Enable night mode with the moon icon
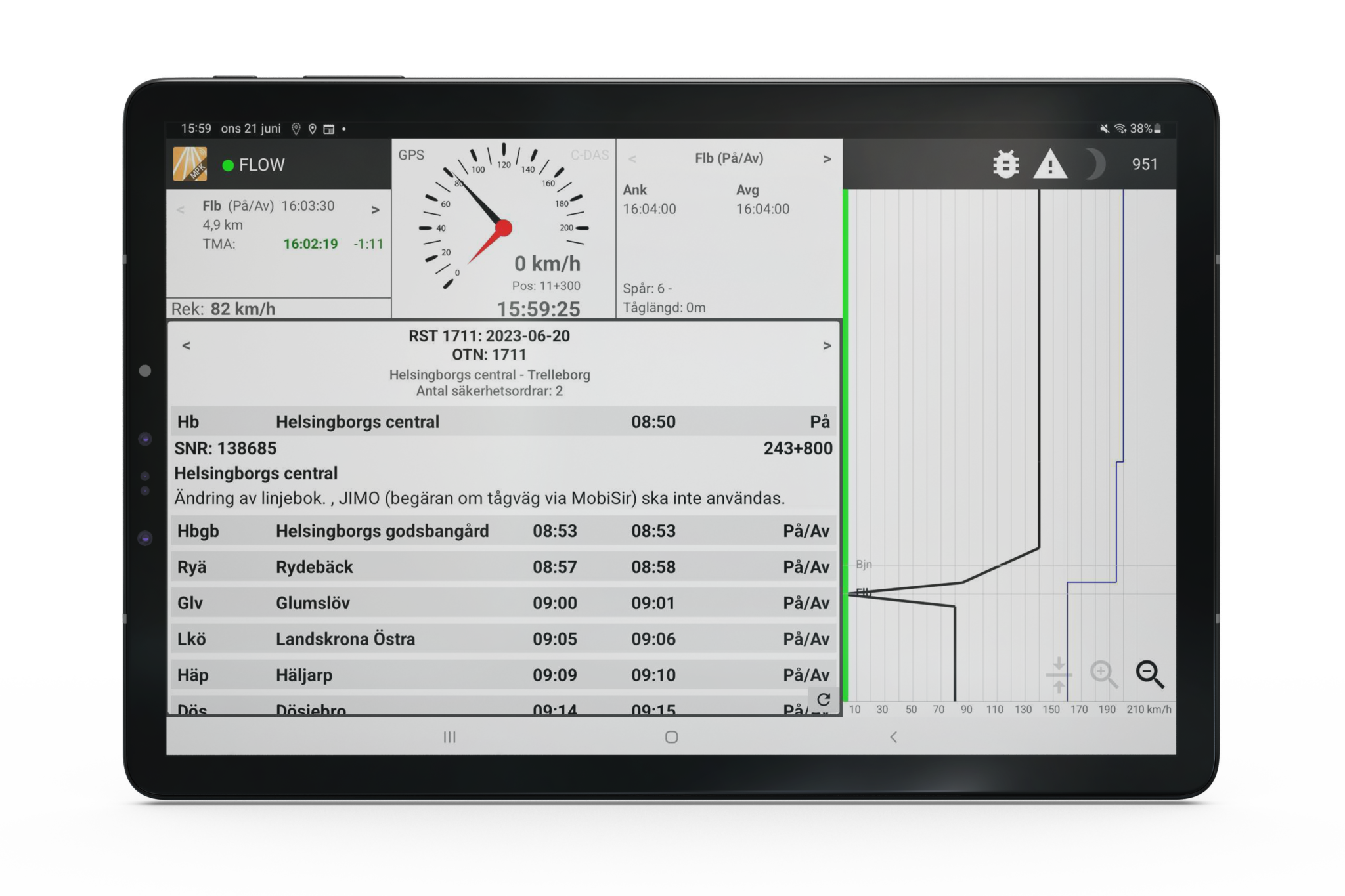 pyautogui.click(x=1094, y=163)
